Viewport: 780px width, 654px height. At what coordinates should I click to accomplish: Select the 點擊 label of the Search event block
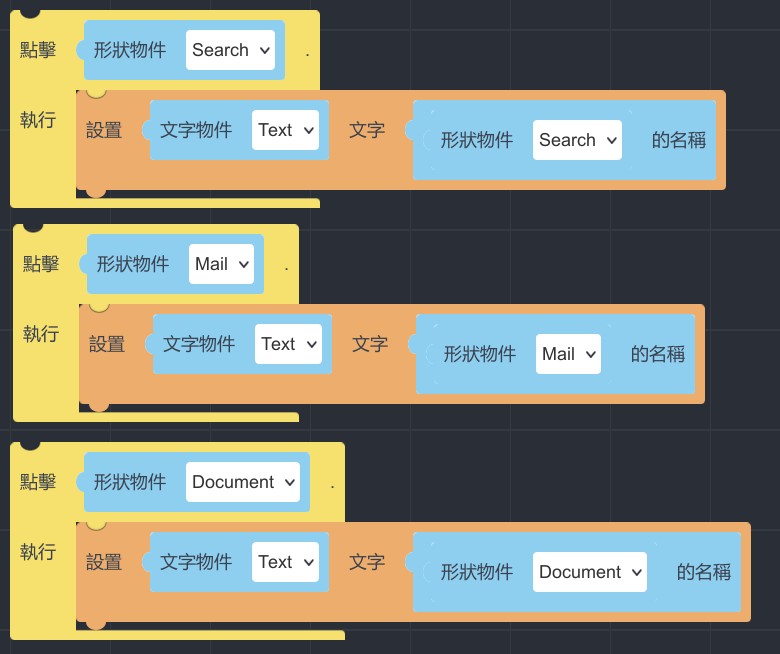coord(38,50)
